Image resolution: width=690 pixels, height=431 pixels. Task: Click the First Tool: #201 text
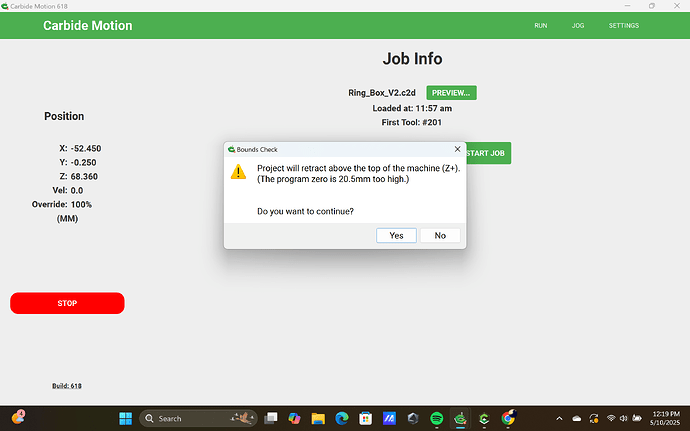coord(411,122)
